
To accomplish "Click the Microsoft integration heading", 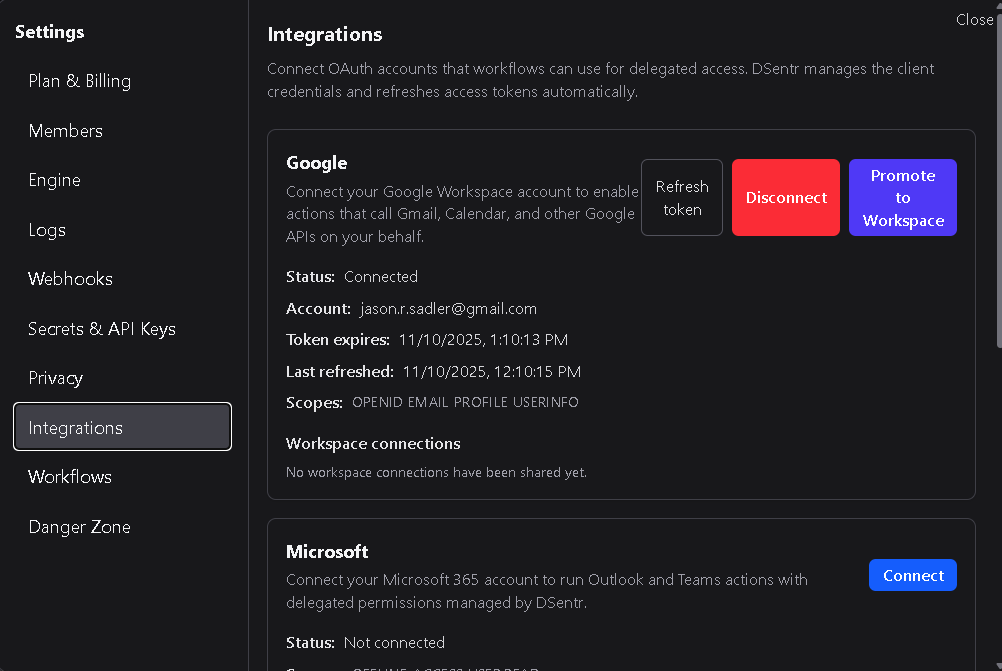I will pyautogui.click(x=327, y=551).
